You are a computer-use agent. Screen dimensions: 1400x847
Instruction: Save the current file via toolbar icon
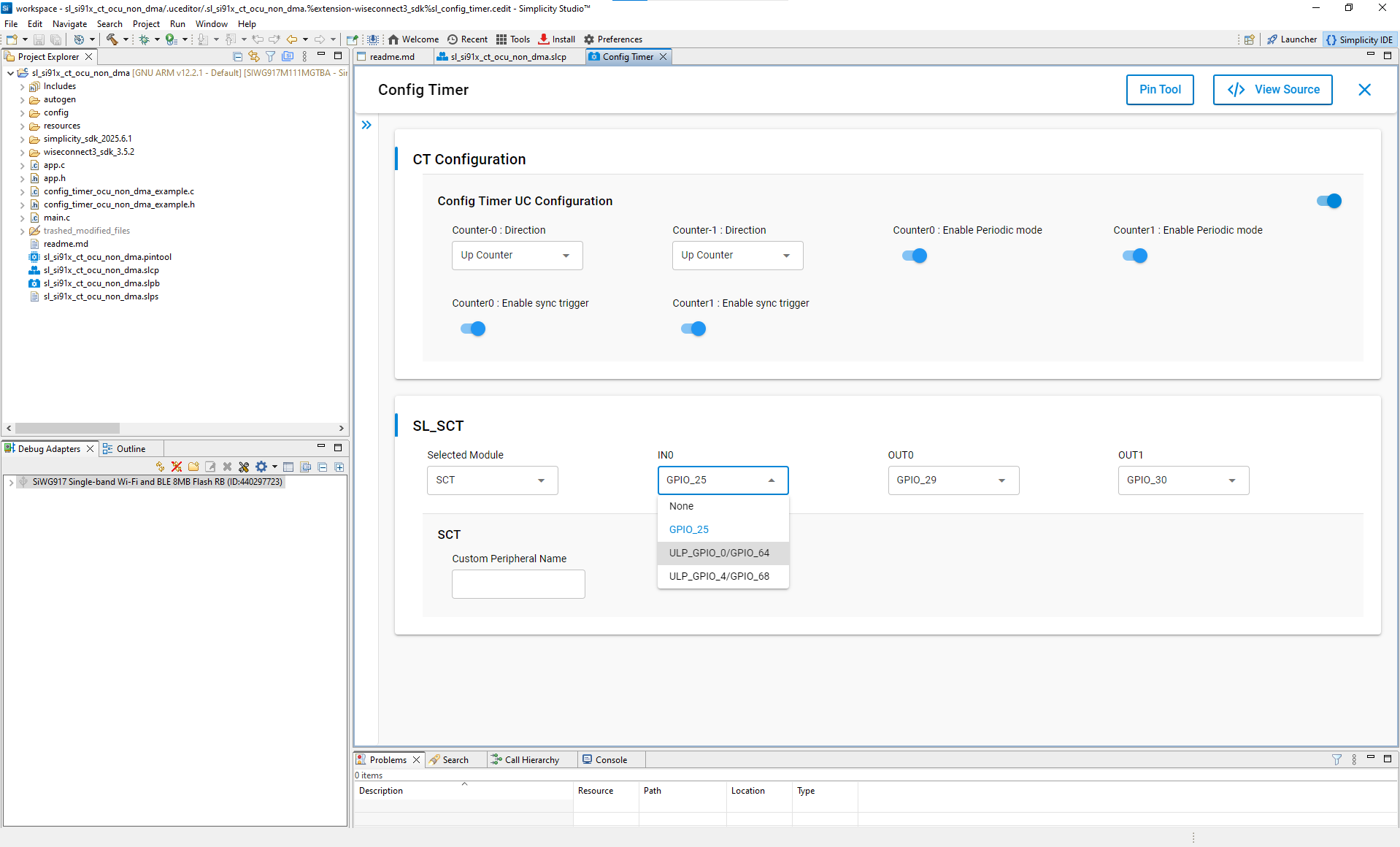coord(39,39)
